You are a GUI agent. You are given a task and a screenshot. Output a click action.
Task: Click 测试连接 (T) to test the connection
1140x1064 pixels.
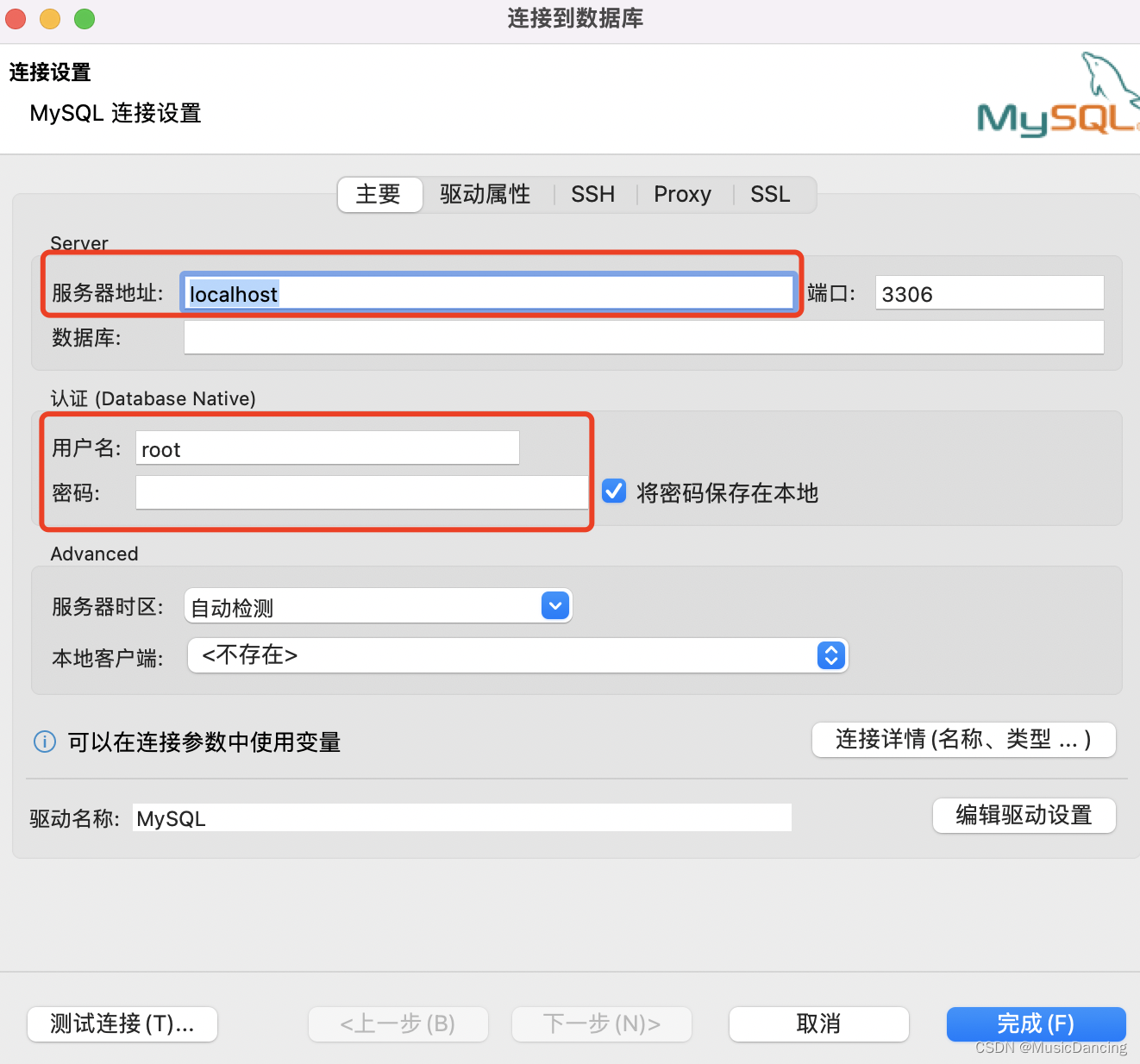pyautogui.click(x=122, y=1024)
